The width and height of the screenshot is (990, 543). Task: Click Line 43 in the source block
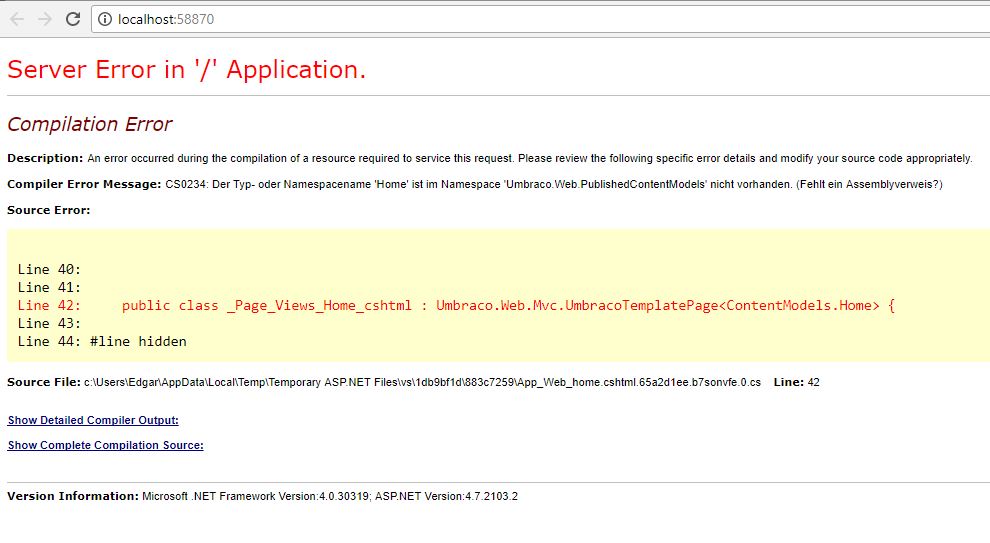[x=49, y=323]
